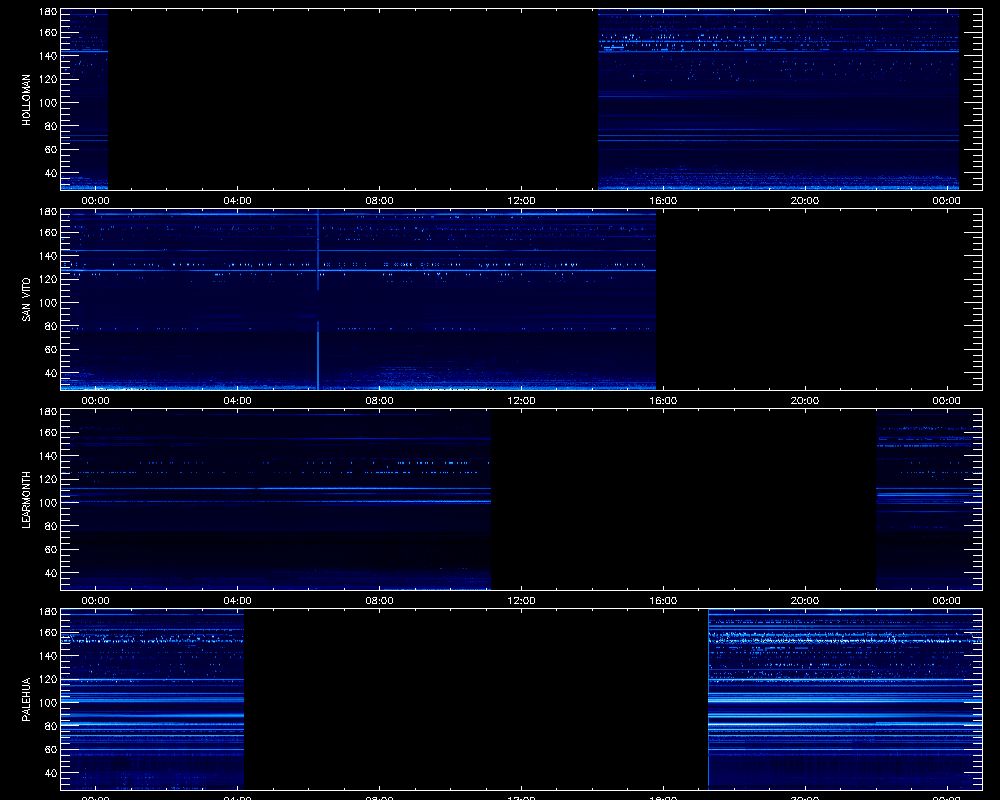Click the vertical burst line in San Vito spectrogram
Screen dimensions: 1000x800
(x=318, y=299)
